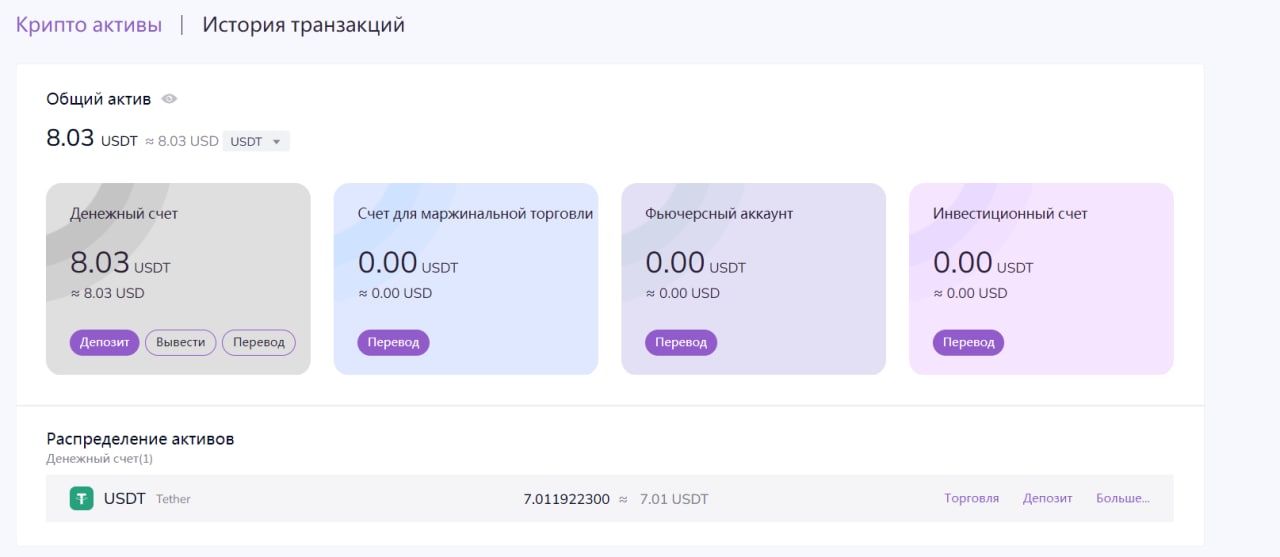Click Перевод under Фьючерсный аккаунт
The width and height of the screenshot is (1280, 557).
point(681,342)
